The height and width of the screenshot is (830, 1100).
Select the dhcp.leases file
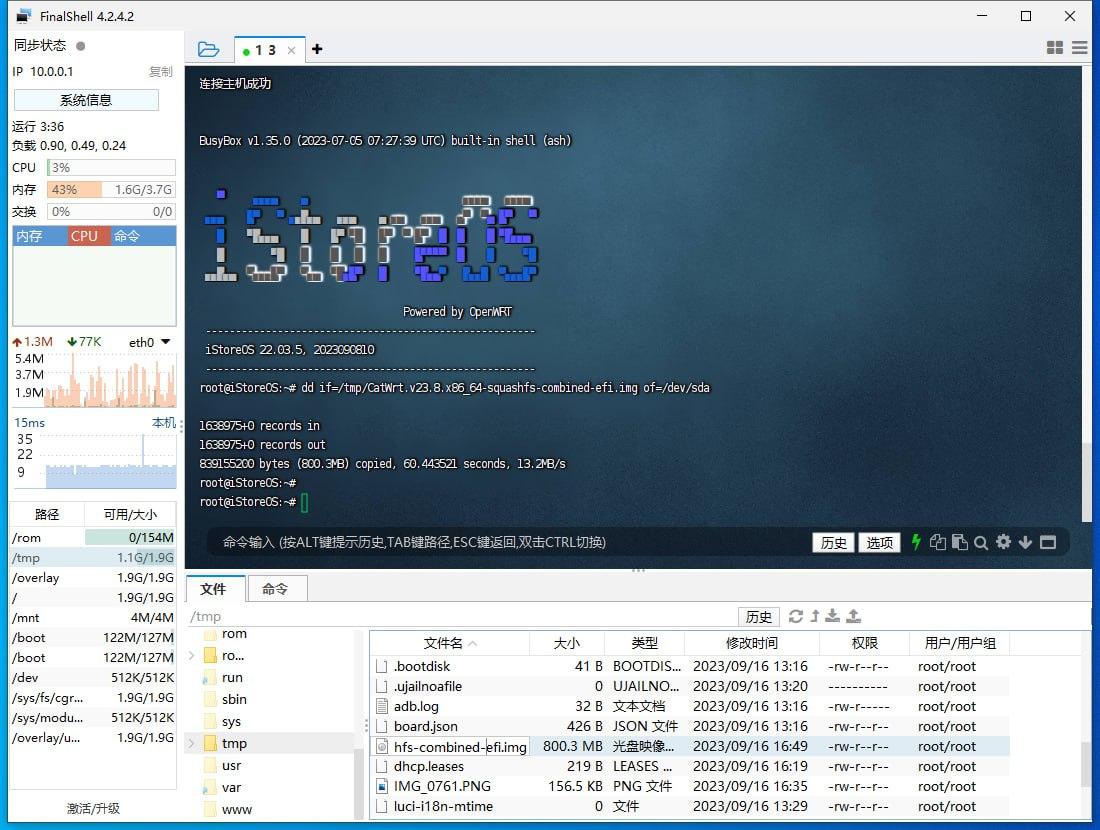click(x=690, y=766)
